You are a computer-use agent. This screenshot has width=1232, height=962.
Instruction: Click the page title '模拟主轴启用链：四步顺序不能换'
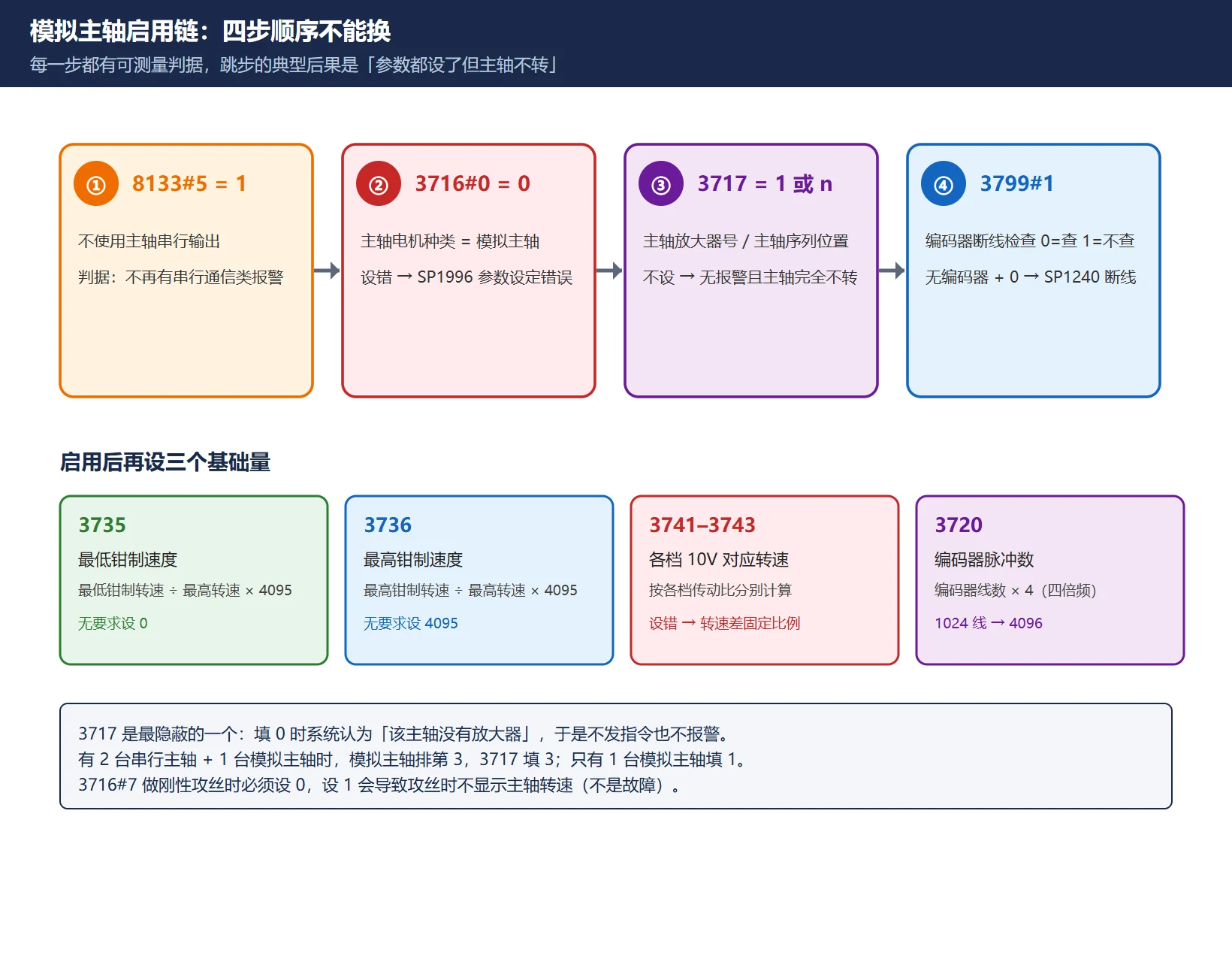pos(210,32)
